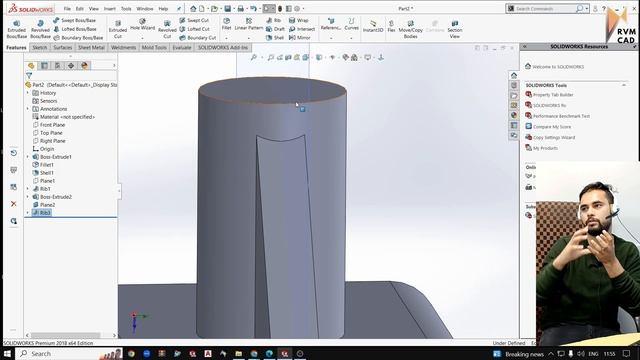
Task: Click the Save icon in the toolbar
Action: pos(228,9)
